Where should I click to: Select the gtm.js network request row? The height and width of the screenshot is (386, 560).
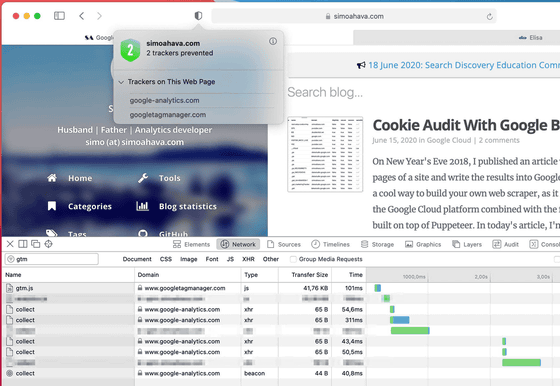[x=184, y=288]
